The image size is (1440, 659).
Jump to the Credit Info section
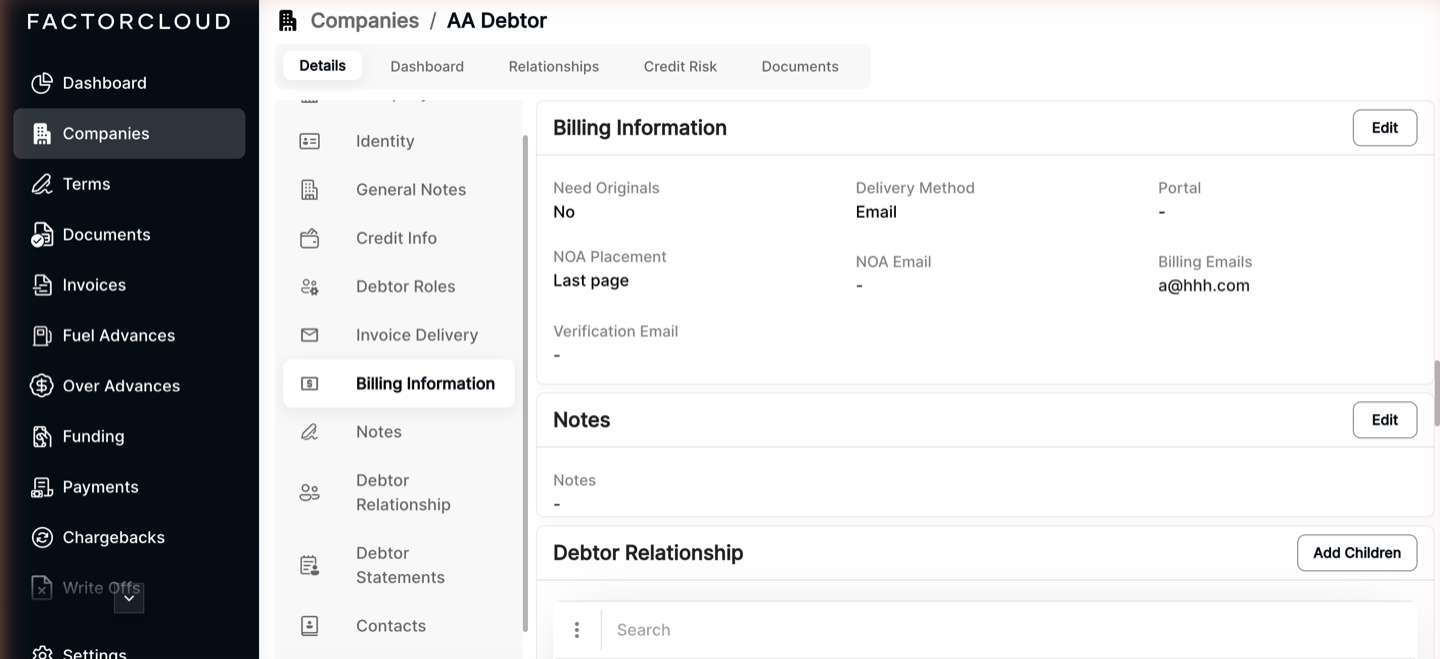pos(399,238)
